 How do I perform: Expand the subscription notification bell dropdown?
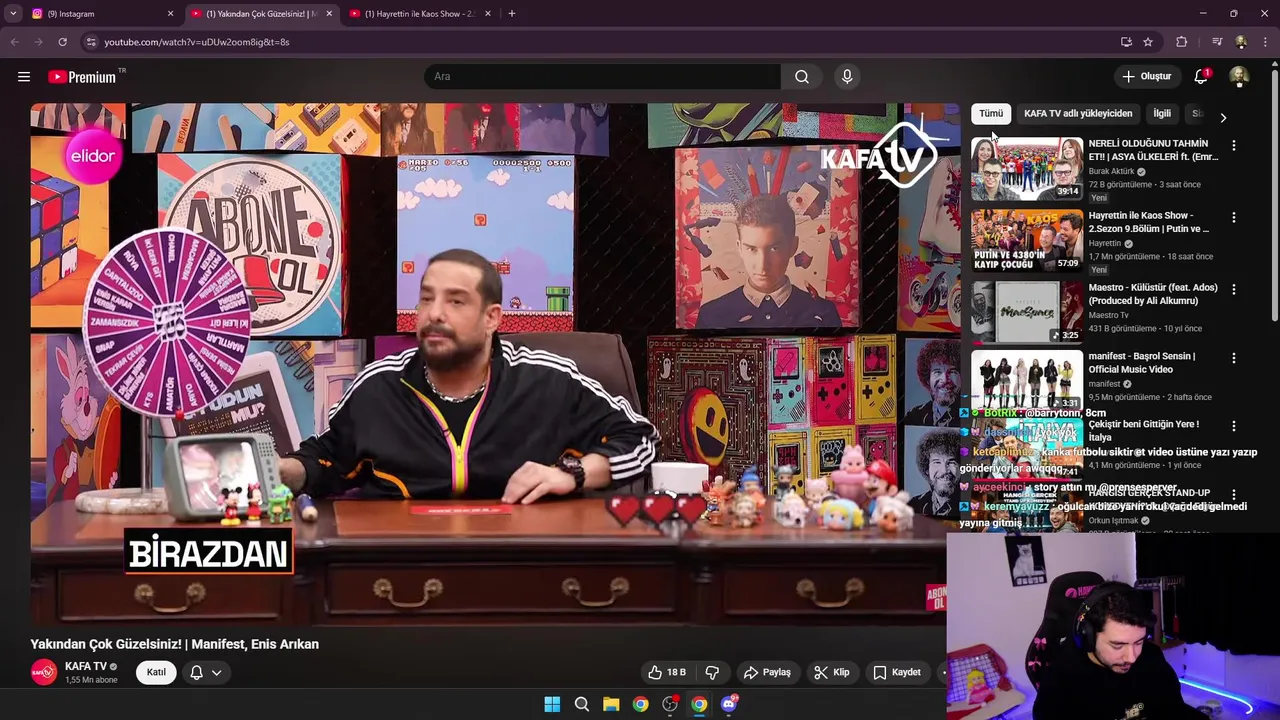[205, 672]
